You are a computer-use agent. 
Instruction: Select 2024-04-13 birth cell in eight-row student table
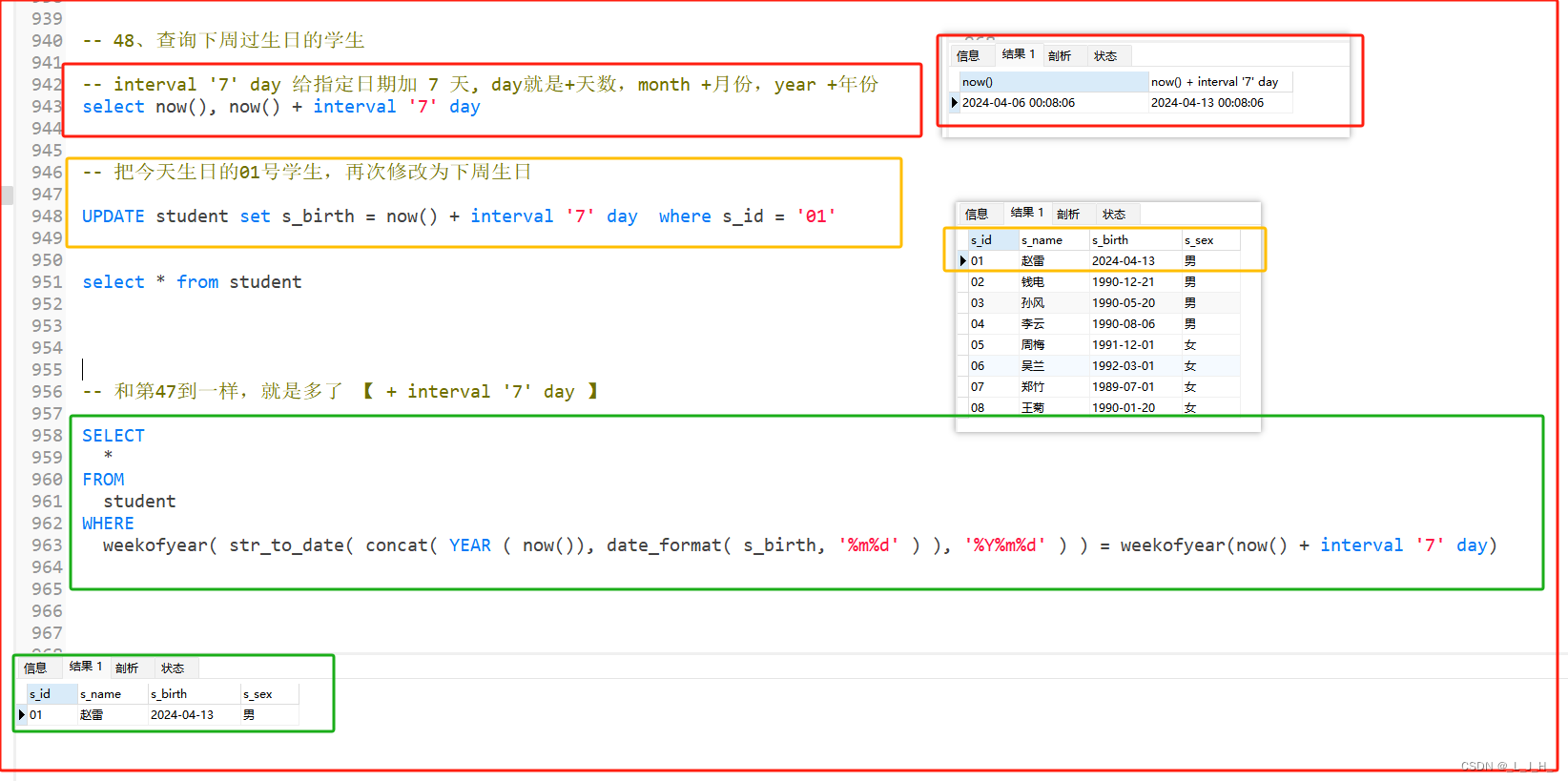[1136, 261]
